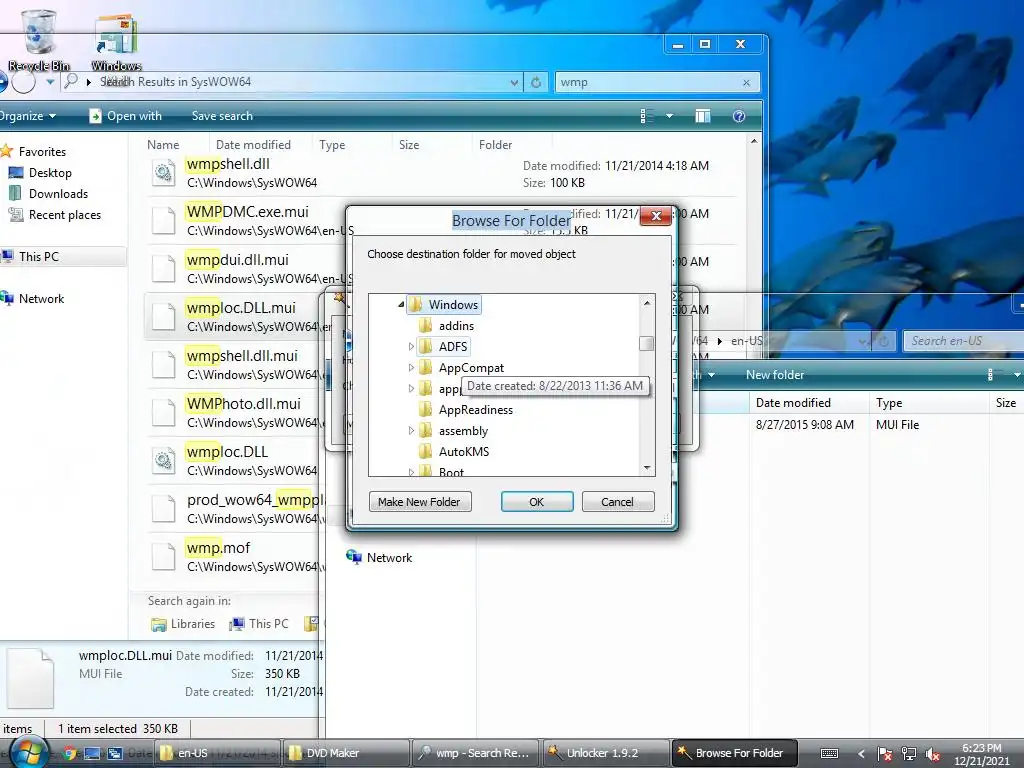Click the Make New Folder button

click(419, 502)
